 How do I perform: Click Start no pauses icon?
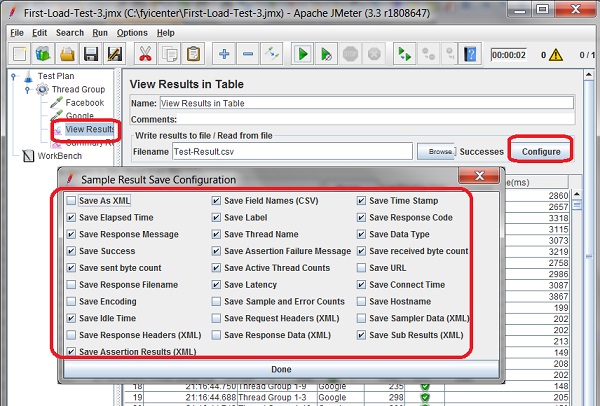[x=326, y=54]
